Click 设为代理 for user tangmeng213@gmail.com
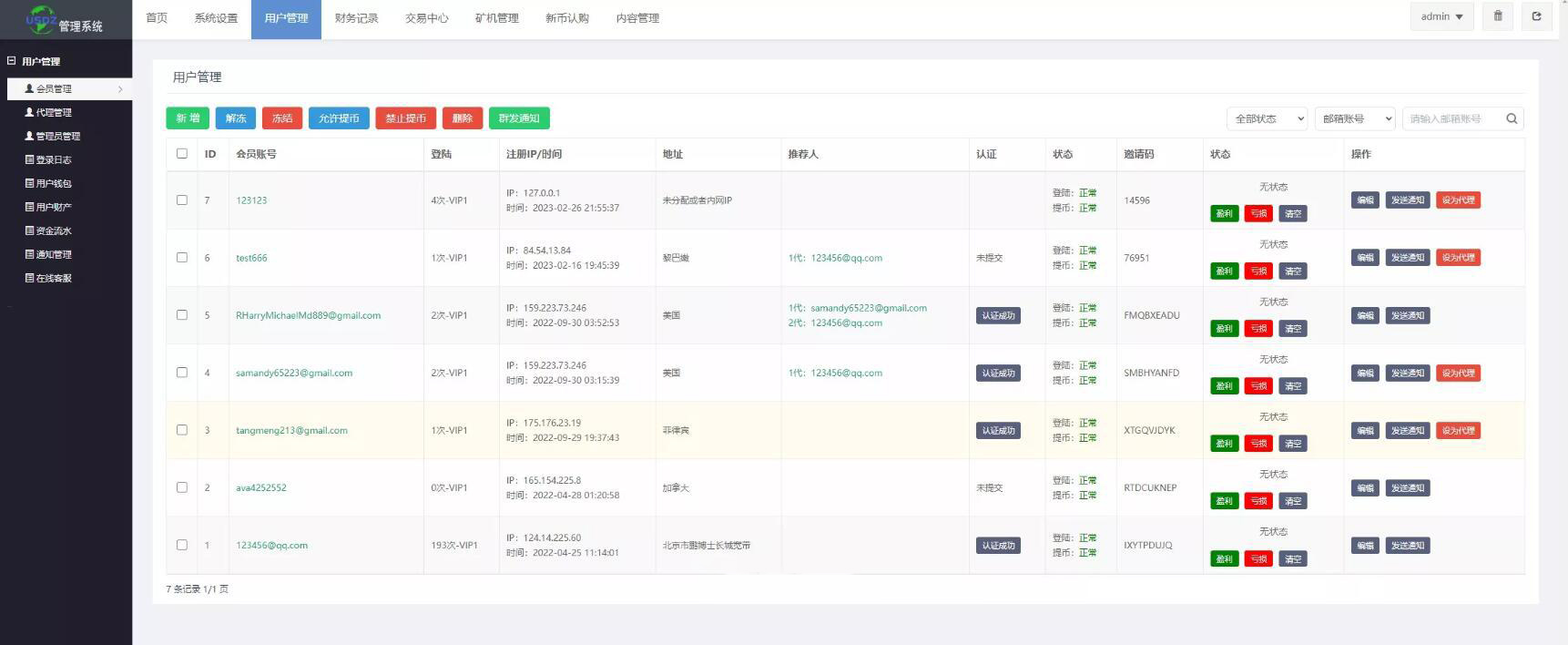This screenshot has height=645, width=1568. [1458, 431]
